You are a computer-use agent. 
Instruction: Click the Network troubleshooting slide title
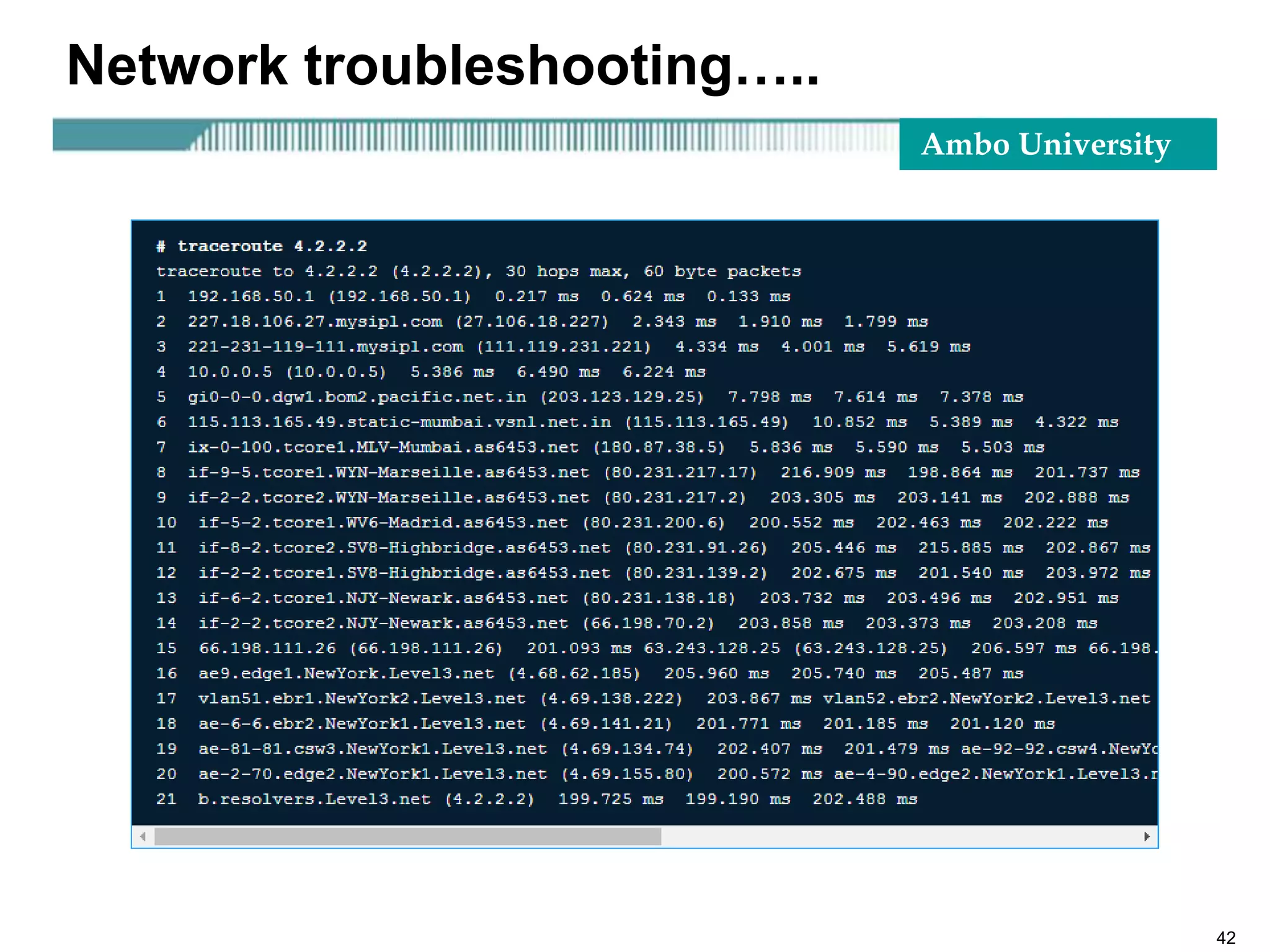tap(443, 66)
